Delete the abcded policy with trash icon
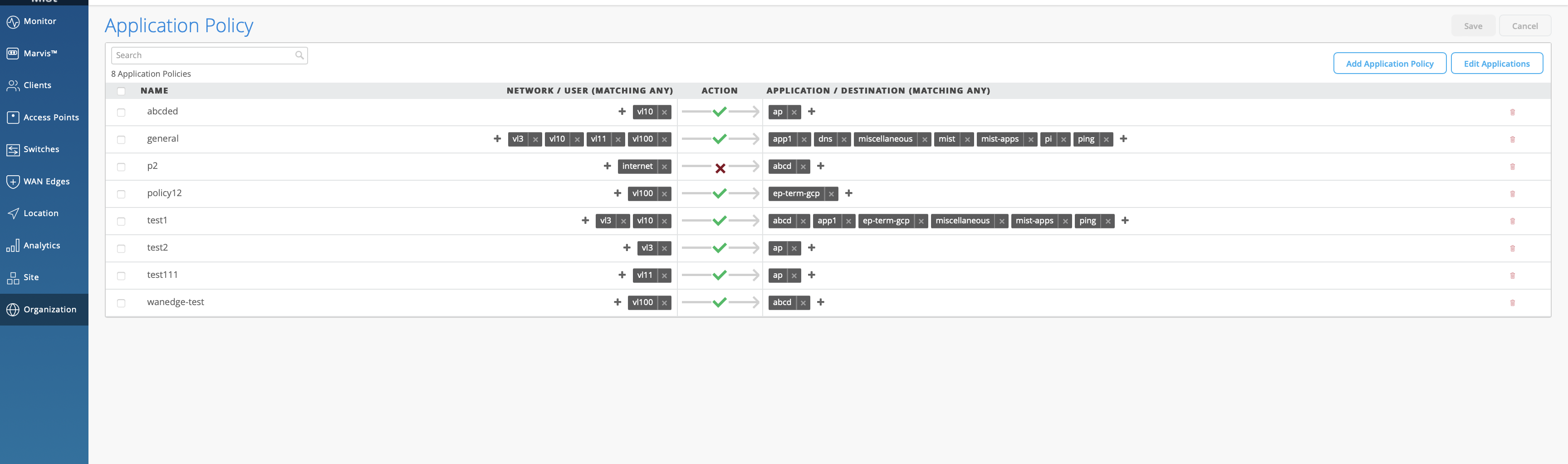The width and height of the screenshot is (1568, 464). point(1512,112)
